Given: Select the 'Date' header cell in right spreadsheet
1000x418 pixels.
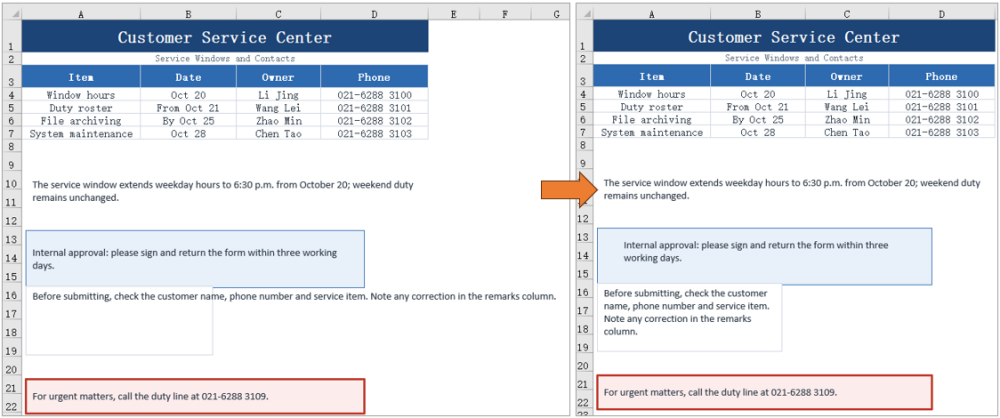Looking at the screenshot, I should click(758, 76).
